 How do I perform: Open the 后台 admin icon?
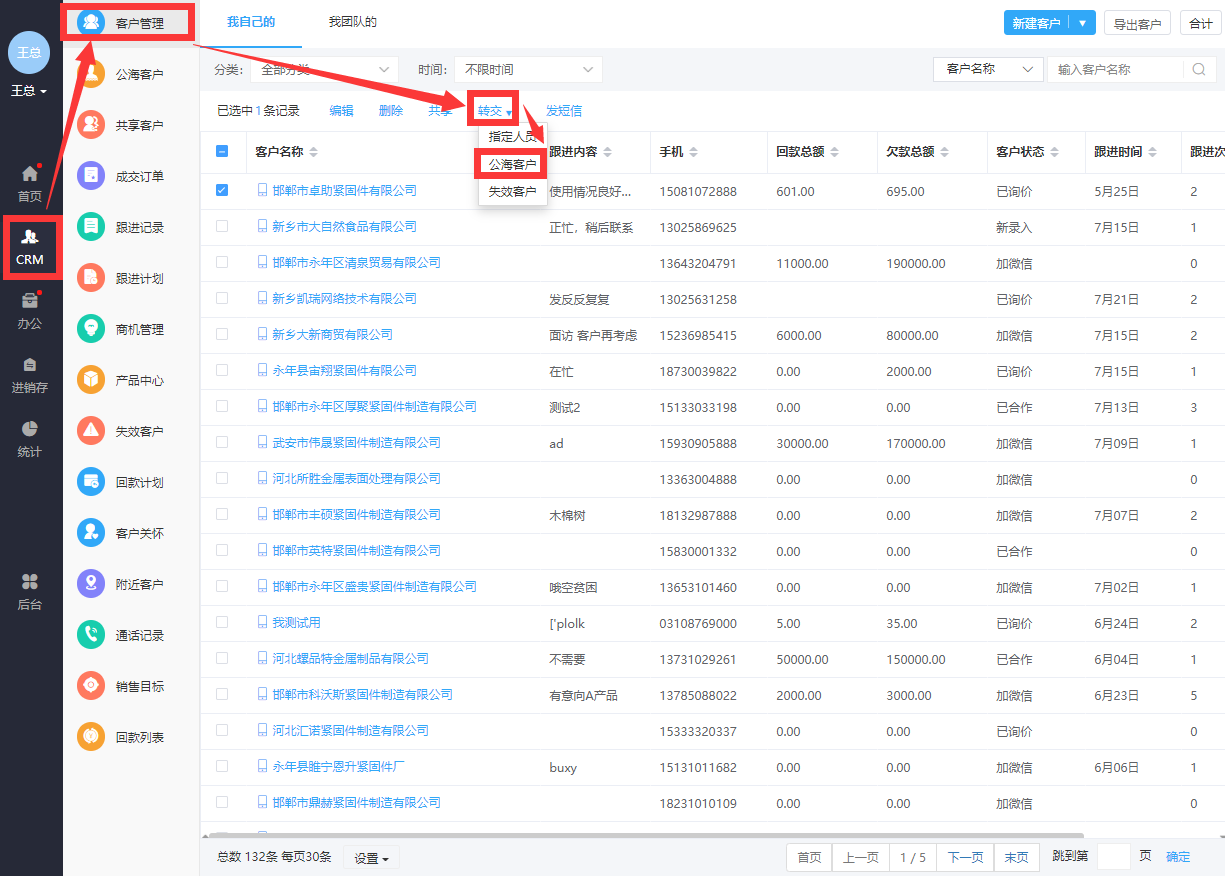pyautogui.click(x=30, y=582)
